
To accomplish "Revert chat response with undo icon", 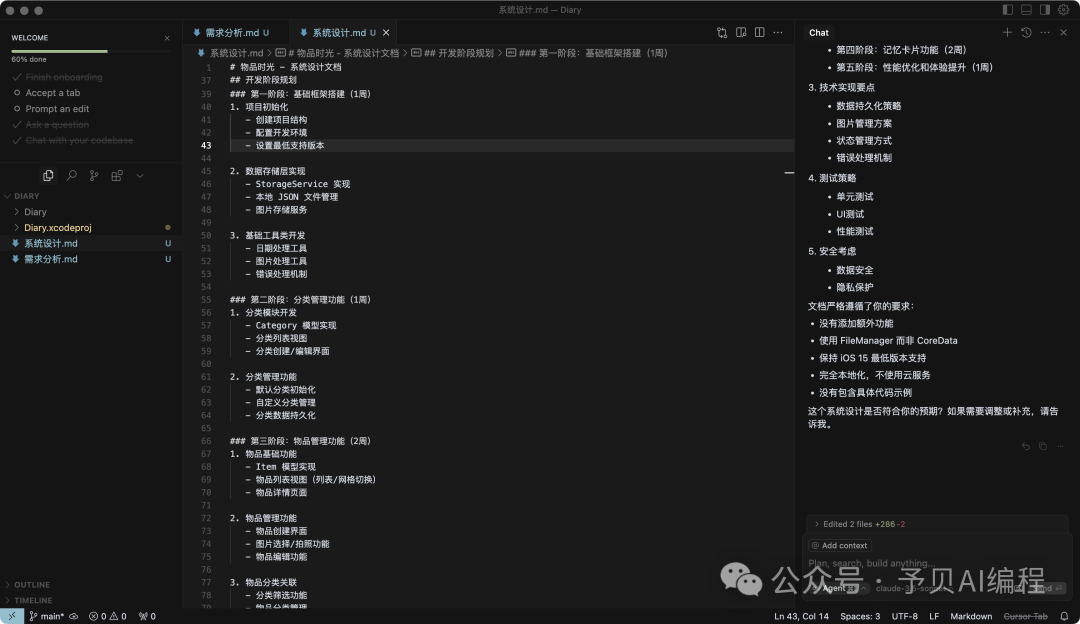I will [x=1026, y=446].
